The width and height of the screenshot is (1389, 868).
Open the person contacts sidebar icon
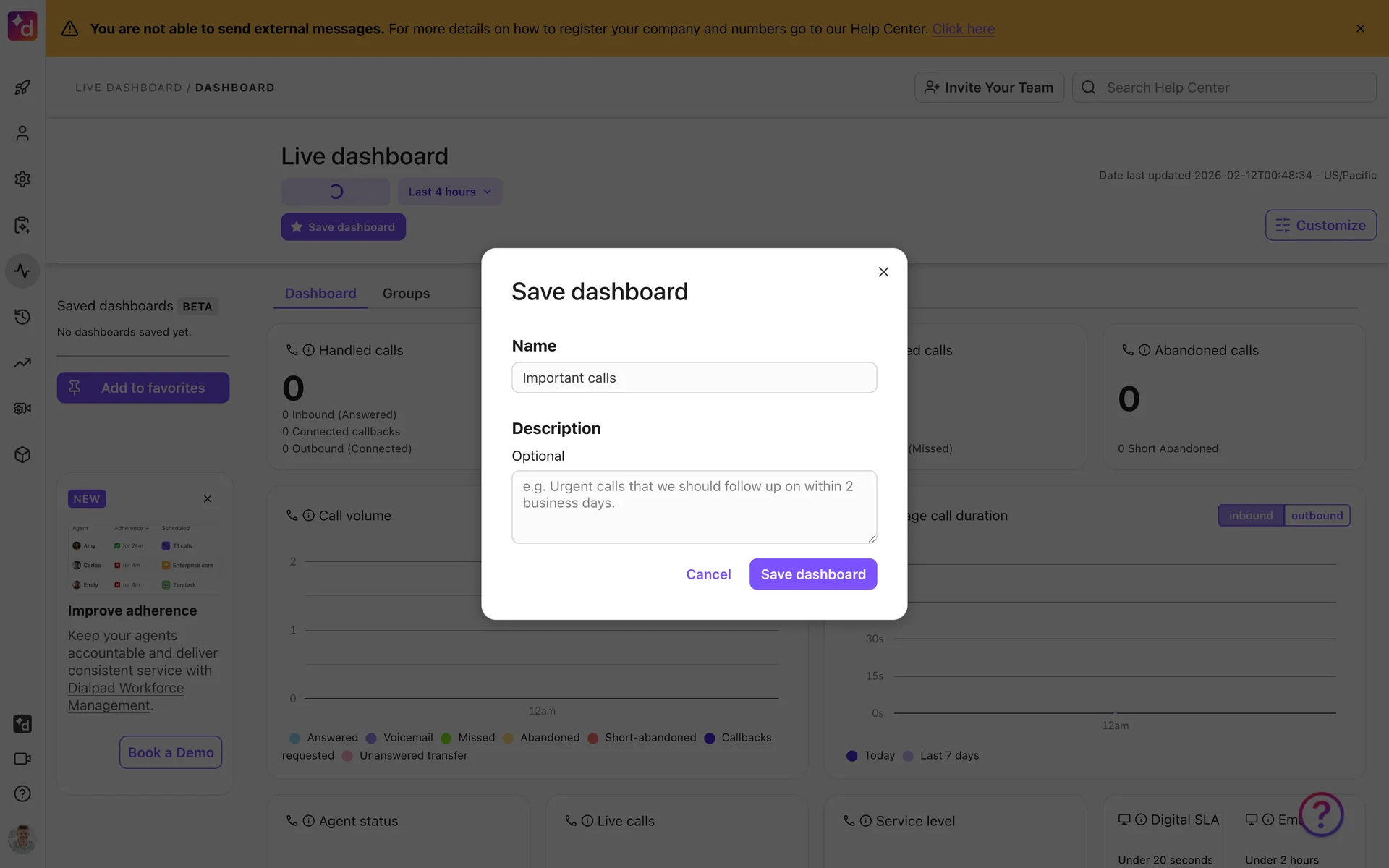pyautogui.click(x=22, y=133)
